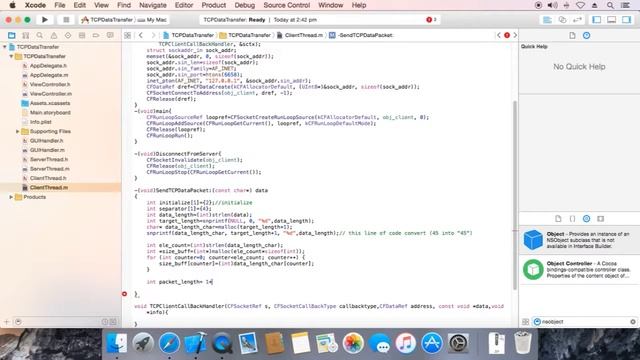Toggle the Utilities panel visibility
The height and width of the screenshot is (360, 640).
point(627,20)
